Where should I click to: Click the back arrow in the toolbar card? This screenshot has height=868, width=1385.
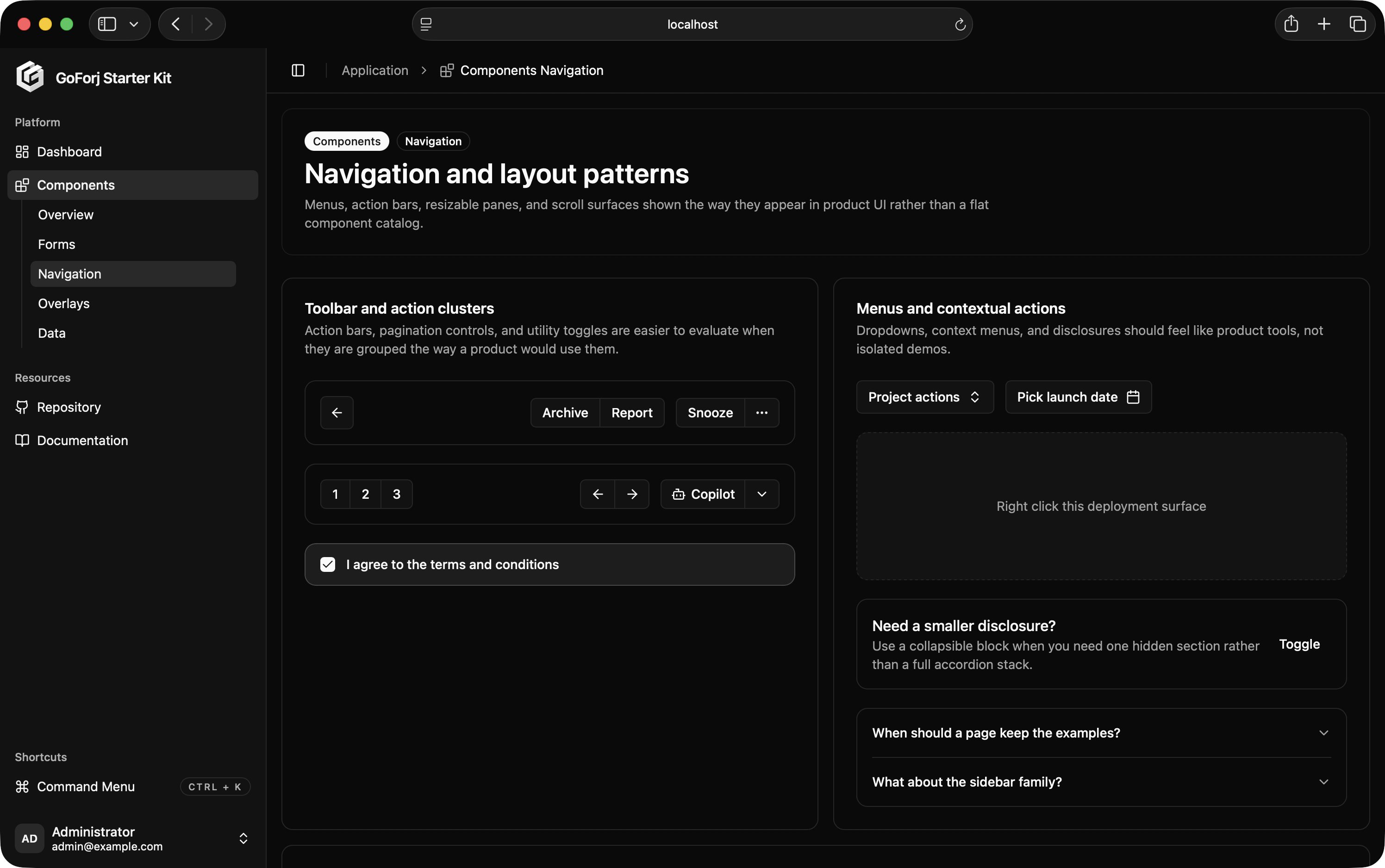[x=337, y=413]
